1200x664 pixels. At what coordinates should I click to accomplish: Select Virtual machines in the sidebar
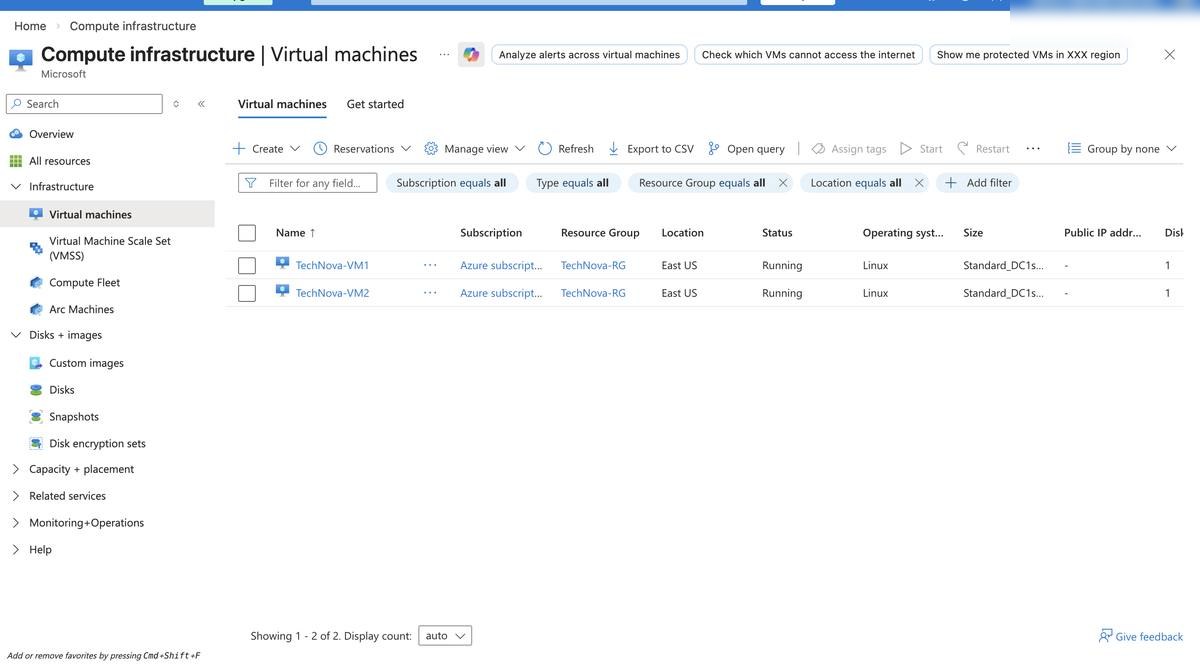(x=107, y=214)
